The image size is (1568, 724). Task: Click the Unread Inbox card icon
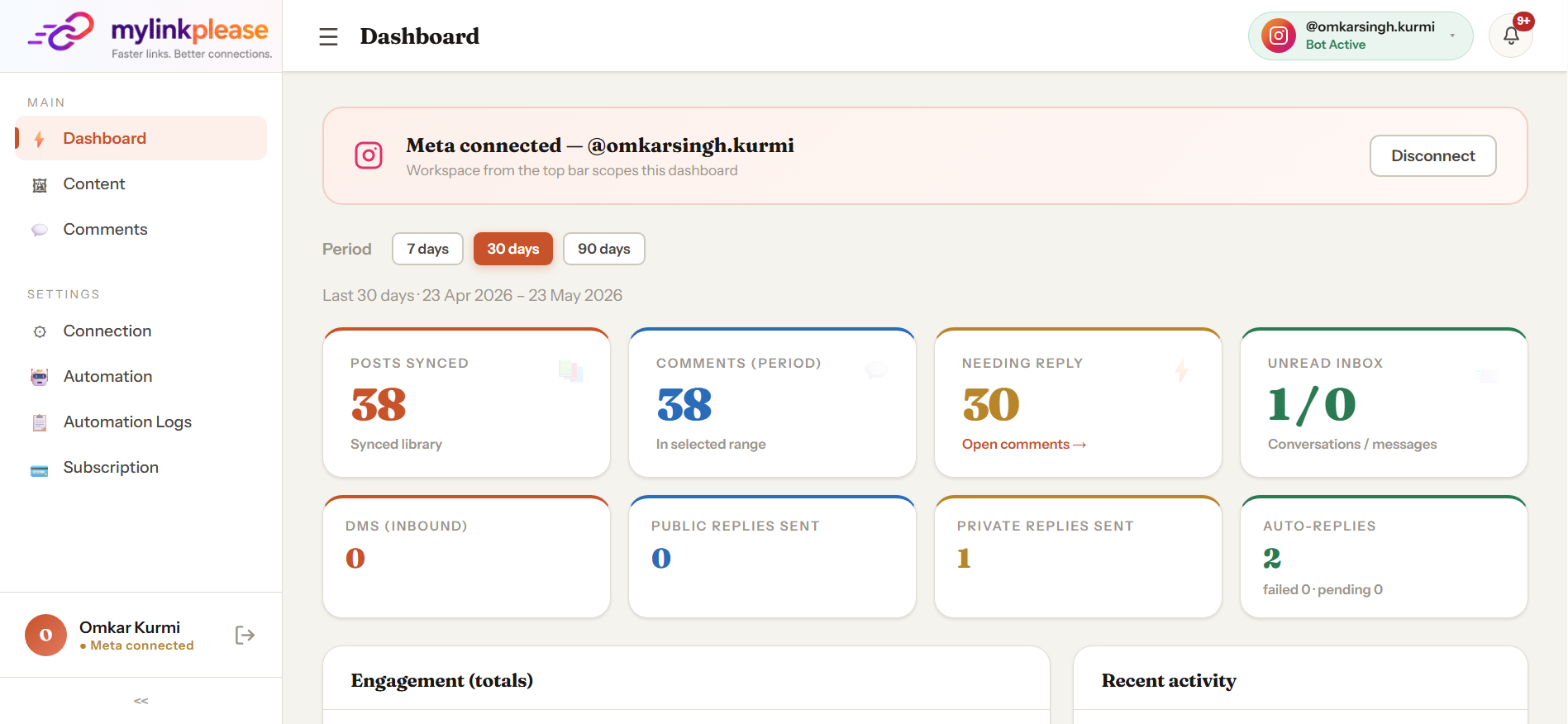click(1487, 376)
